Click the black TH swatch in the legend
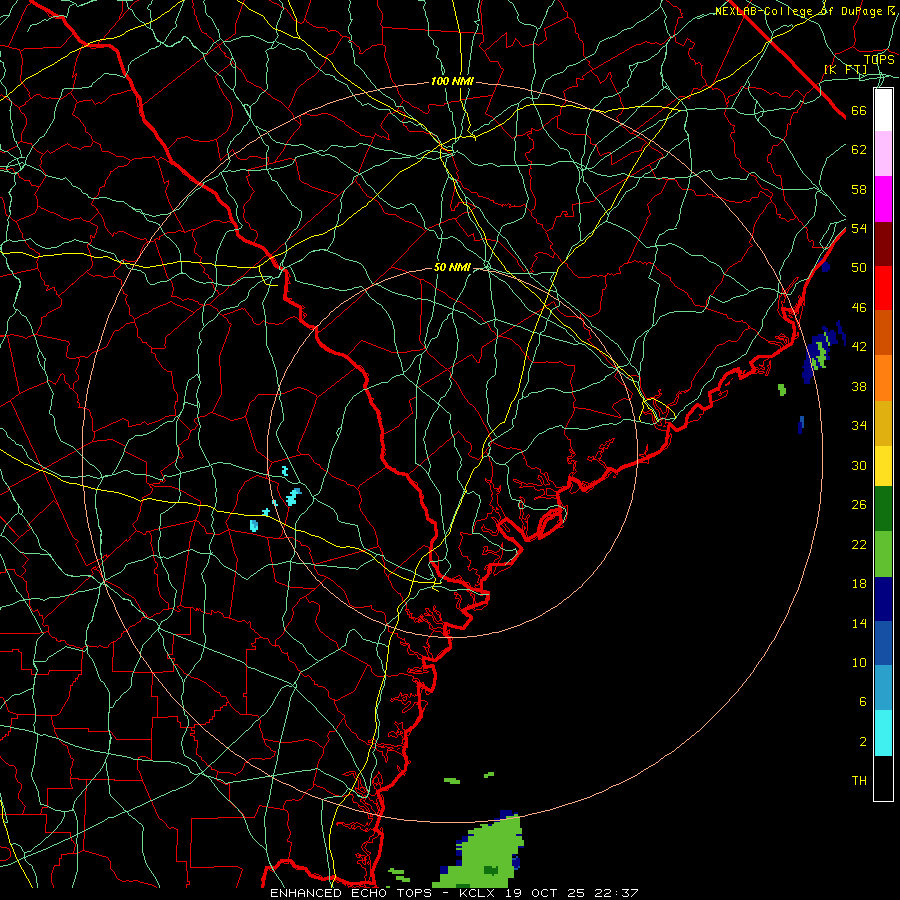This screenshot has width=900, height=900. (883, 778)
